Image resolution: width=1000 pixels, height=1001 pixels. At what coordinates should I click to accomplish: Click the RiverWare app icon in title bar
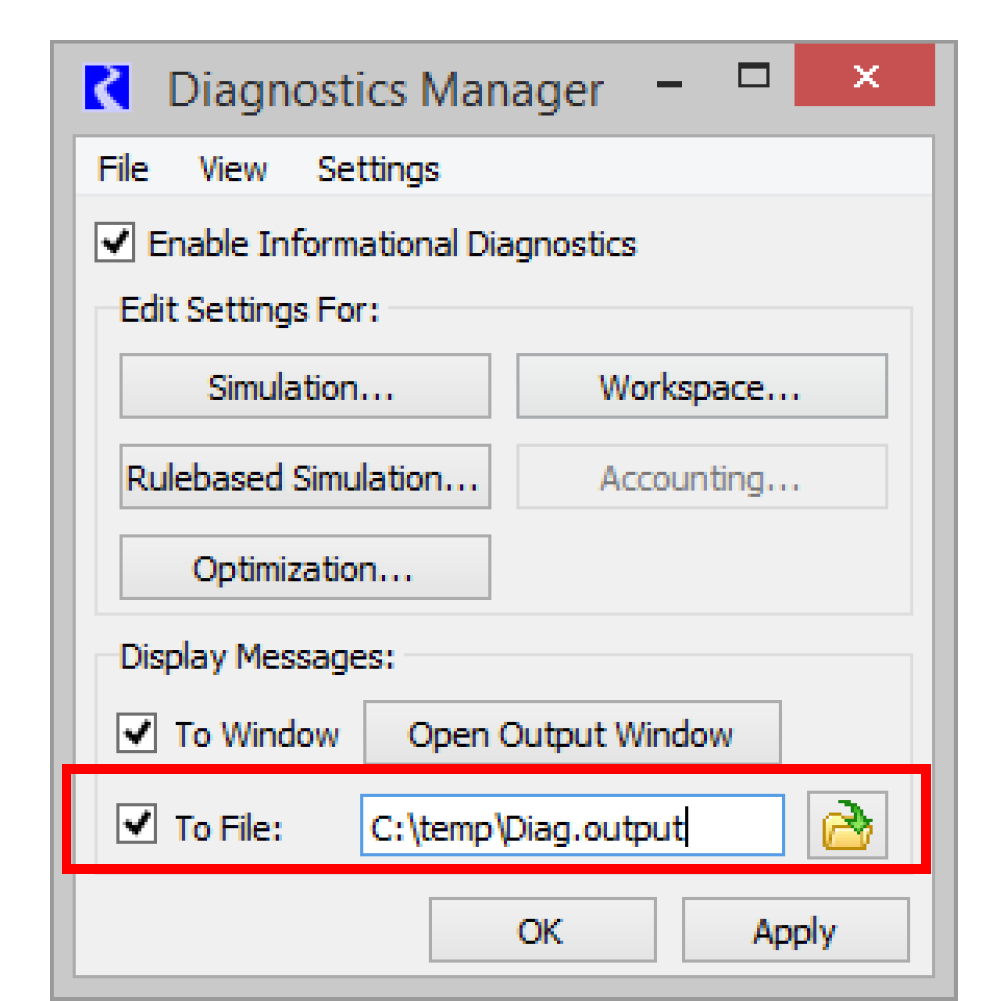(107, 89)
